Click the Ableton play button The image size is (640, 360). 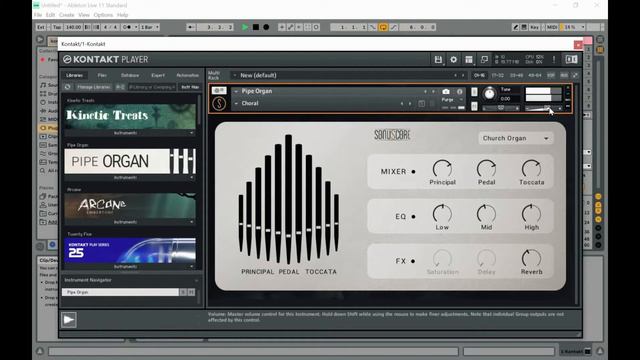point(245,27)
